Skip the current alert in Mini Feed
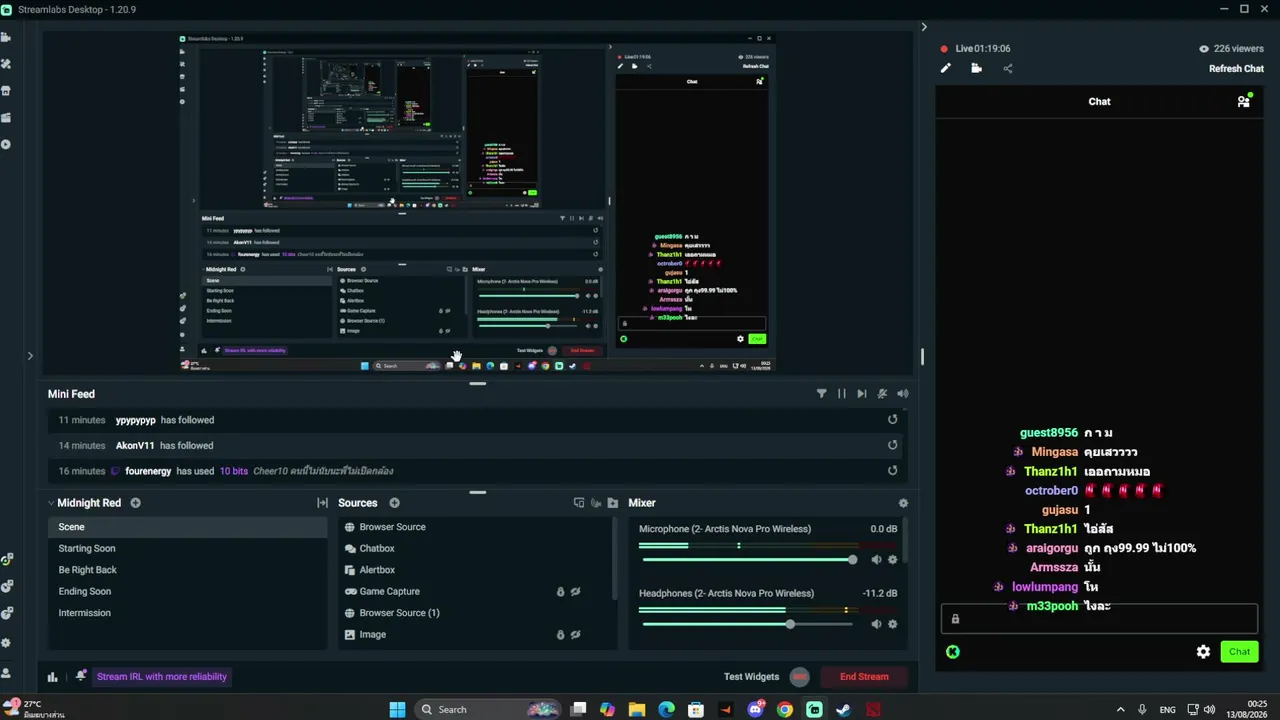Image resolution: width=1280 pixels, height=720 pixels. (862, 394)
